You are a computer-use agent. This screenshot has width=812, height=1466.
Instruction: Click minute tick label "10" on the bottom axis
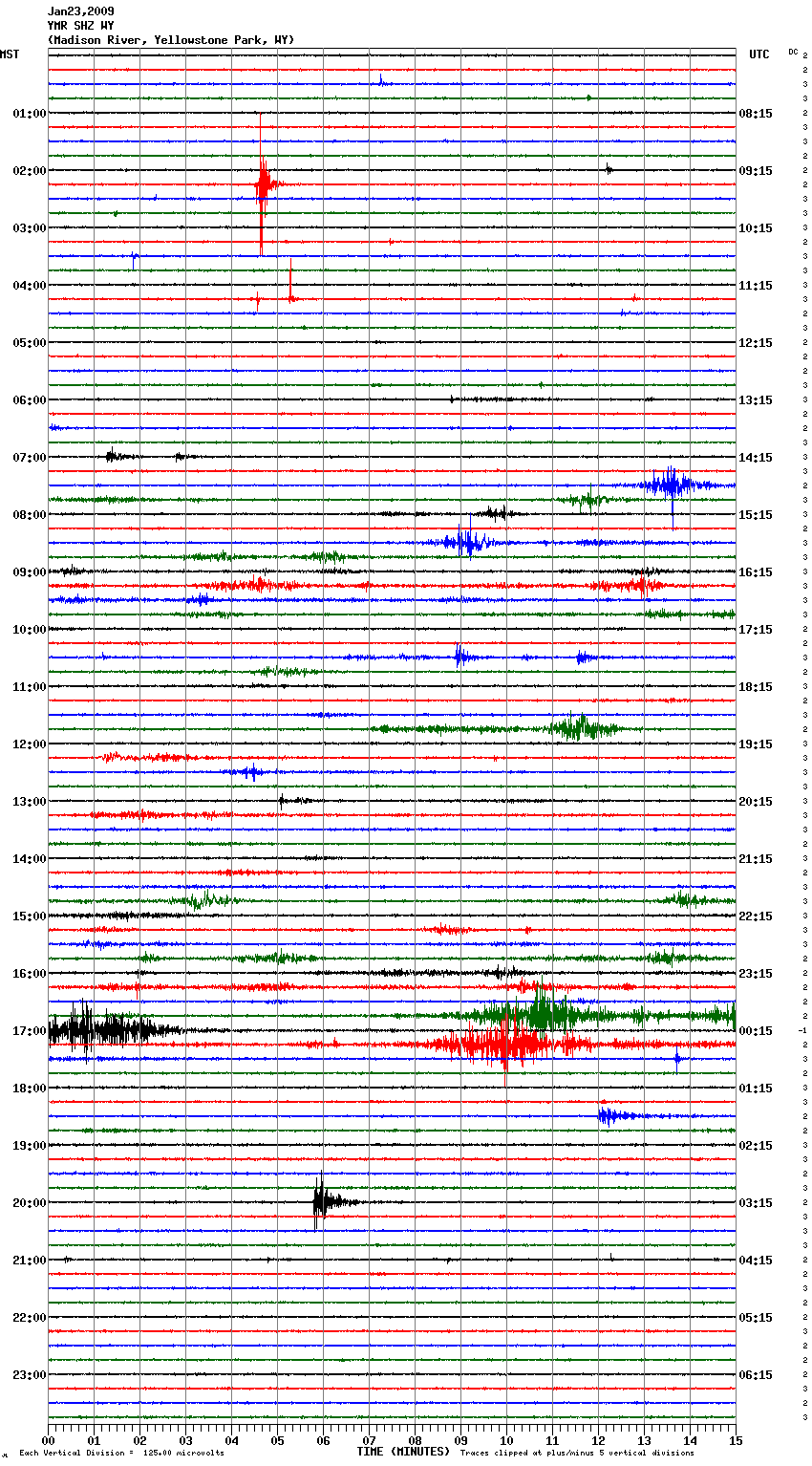coord(506,1440)
